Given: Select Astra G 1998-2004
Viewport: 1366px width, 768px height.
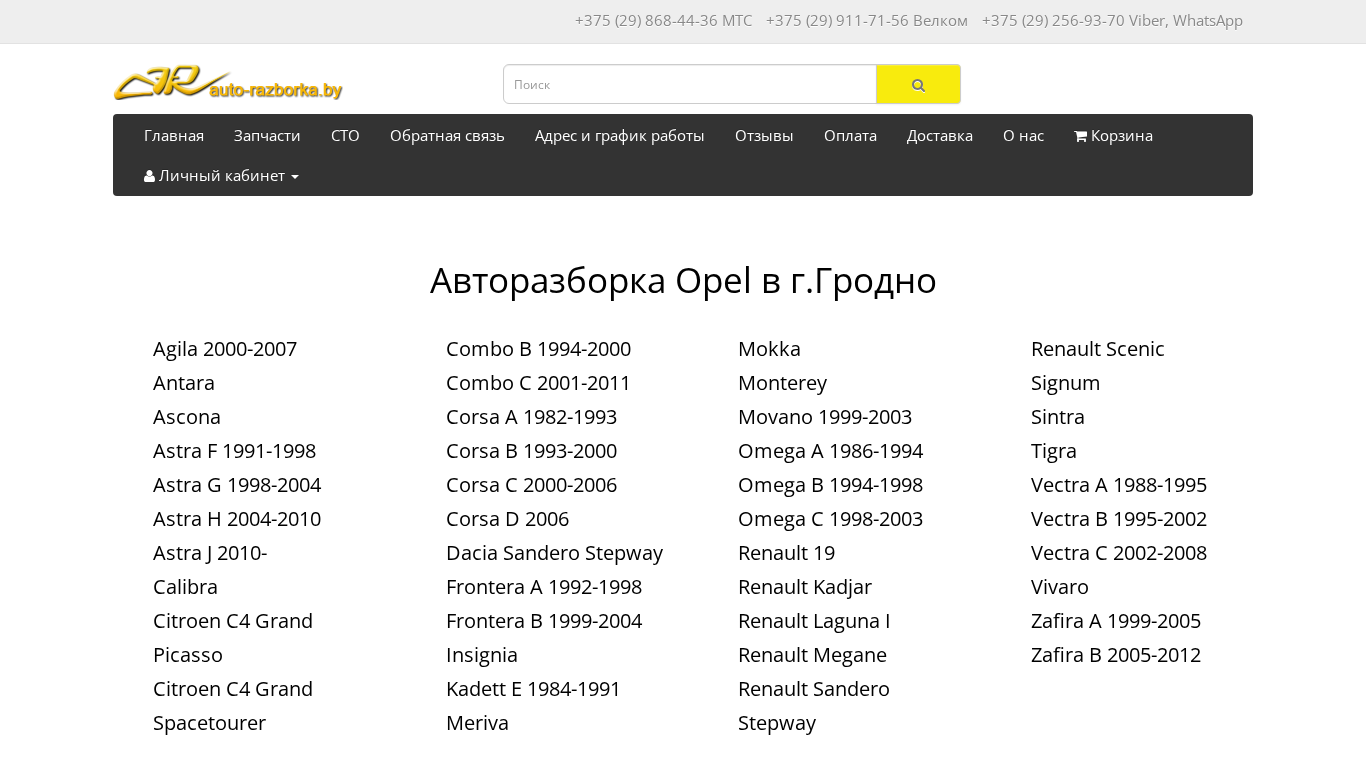Looking at the screenshot, I should tap(237, 485).
